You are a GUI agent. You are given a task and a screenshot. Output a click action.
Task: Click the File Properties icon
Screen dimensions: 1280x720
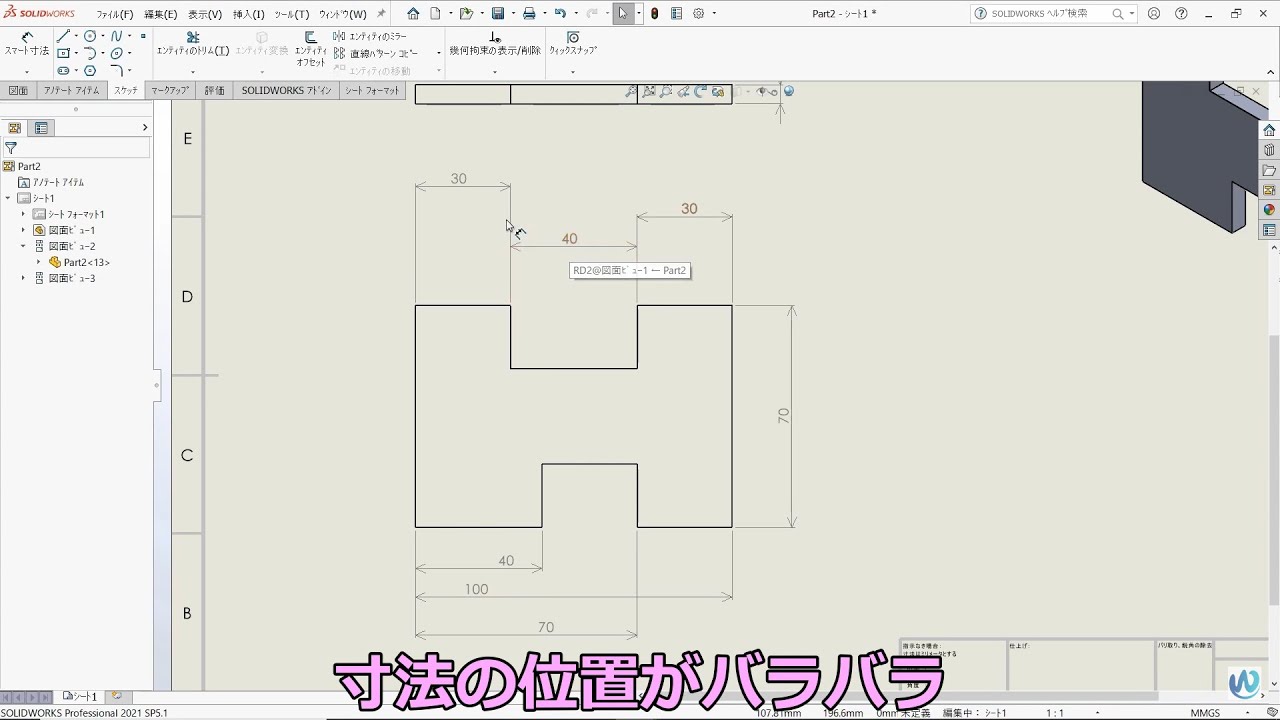coord(677,14)
